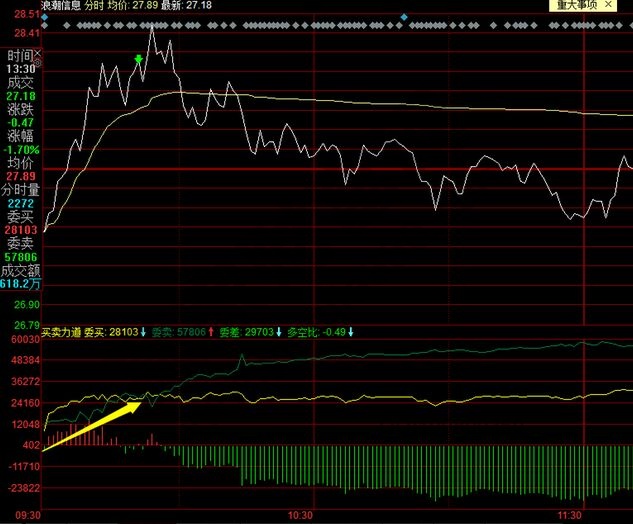Select the 10:30 time axis label
The height and width of the screenshot is (524, 633).
(300, 515)
